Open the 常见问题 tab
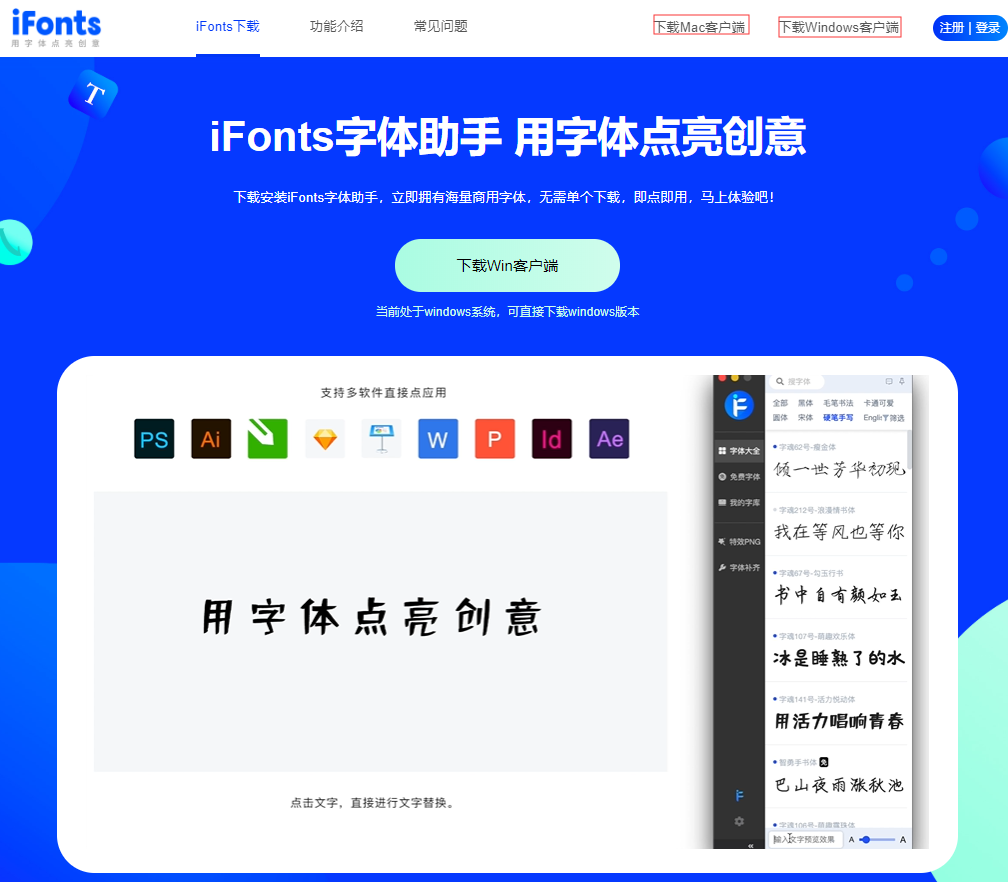 click(440, 26)
